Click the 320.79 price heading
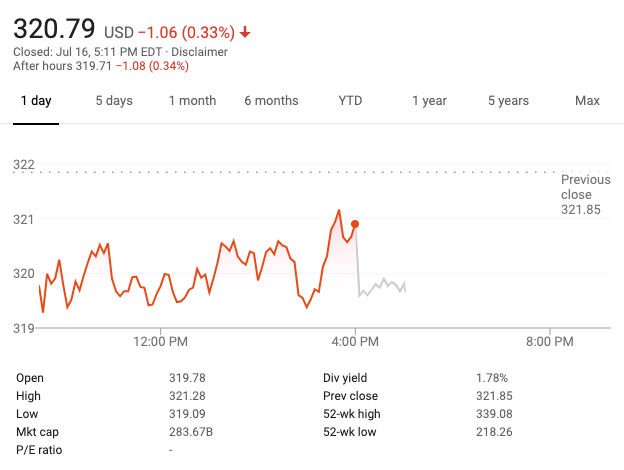This screenshot has width=624, height=470. click(x=54, y=29)
